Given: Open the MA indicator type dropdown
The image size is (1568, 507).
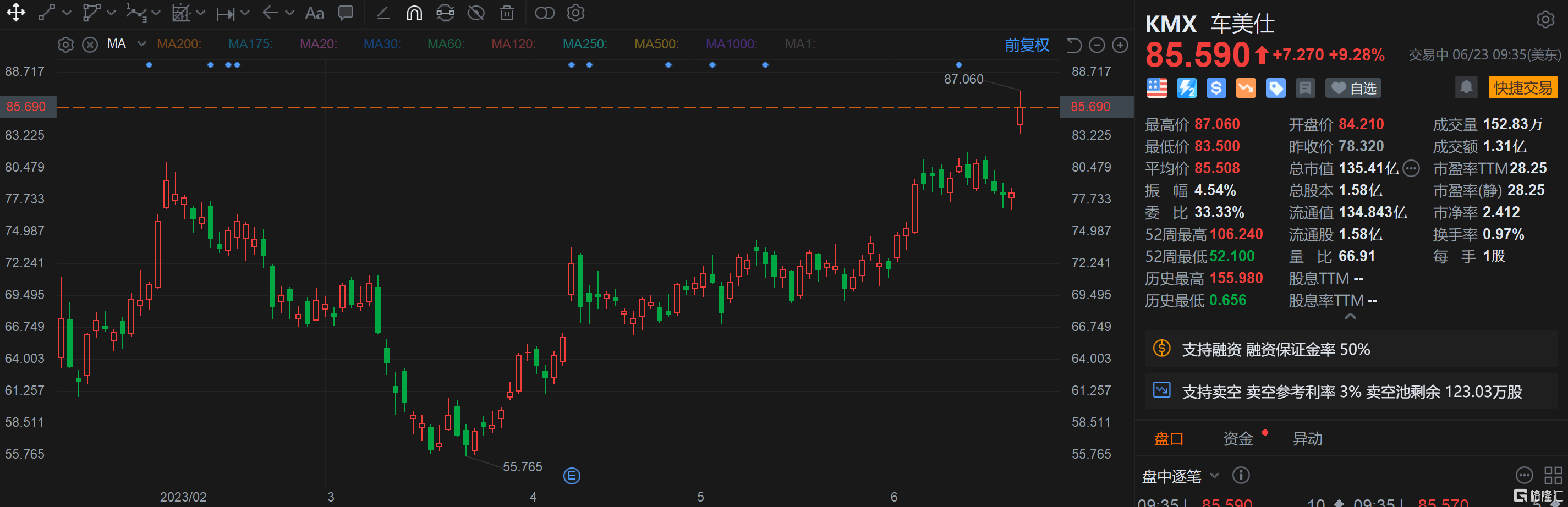Looking at the screenshot, I should 142,44.
